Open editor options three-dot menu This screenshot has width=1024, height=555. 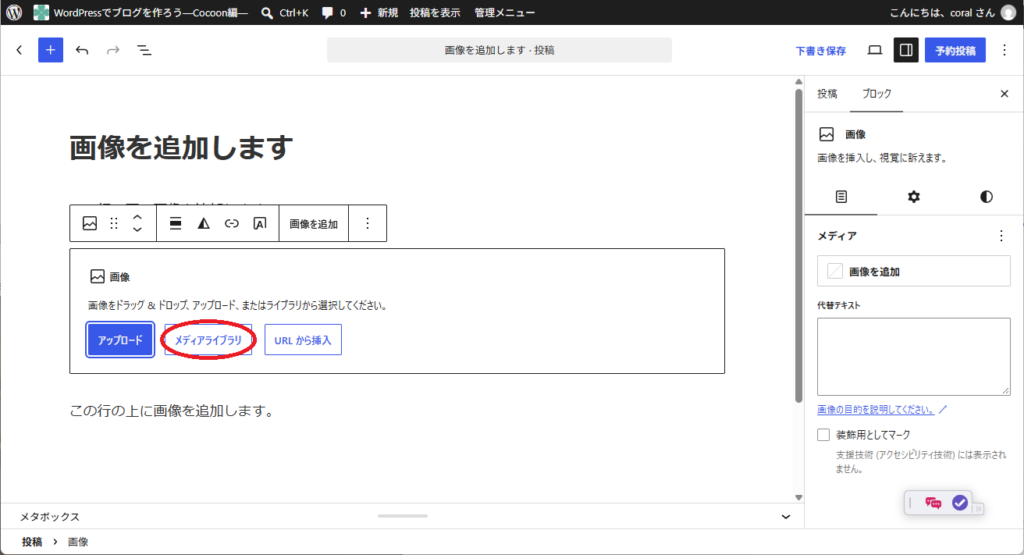[1004, 50]
